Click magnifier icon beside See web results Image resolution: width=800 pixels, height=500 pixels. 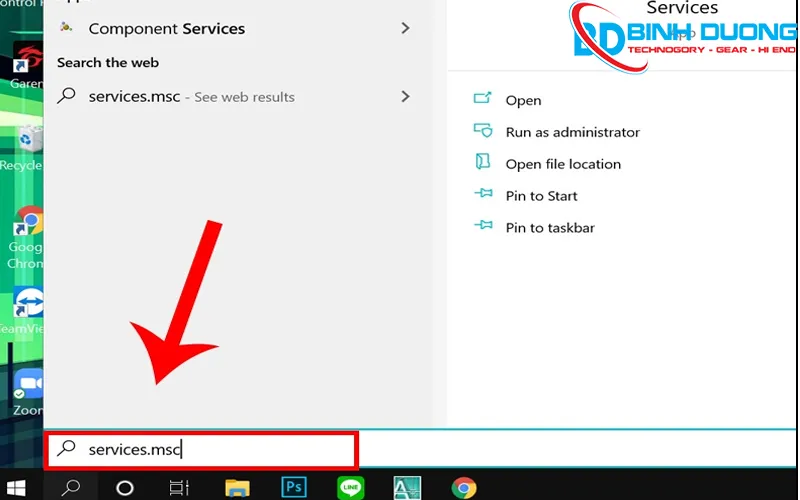[x=66, y=95]
